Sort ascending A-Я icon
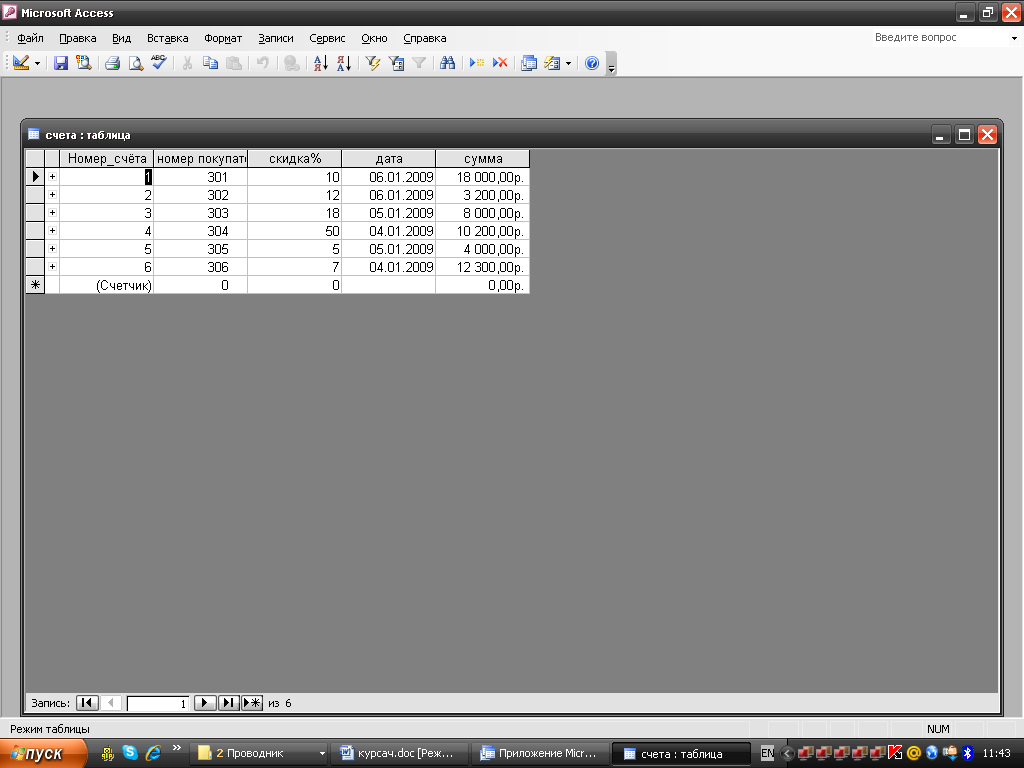The width and height of the screenshot is (1024, 768). point(320,63)
